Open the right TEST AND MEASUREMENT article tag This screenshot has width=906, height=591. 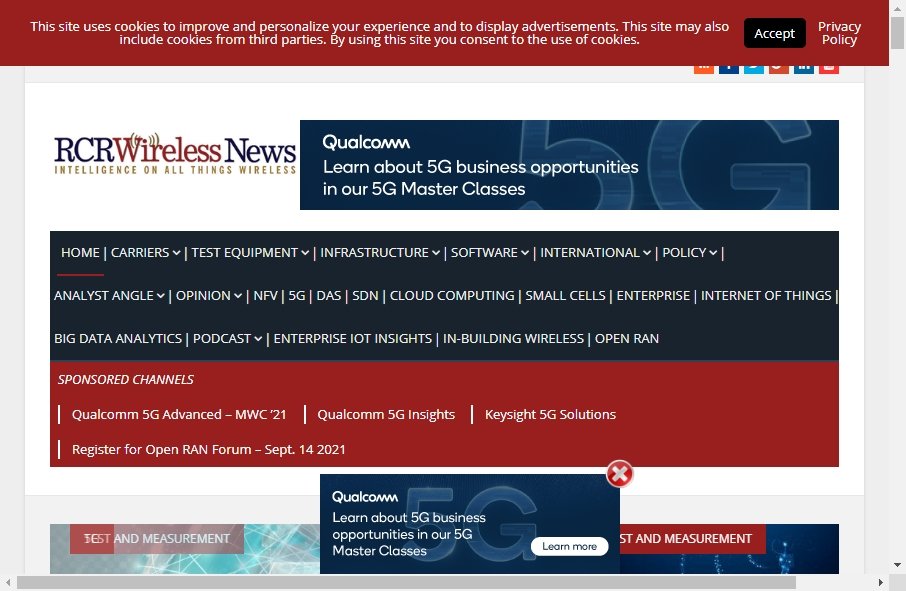pos(693,538)
